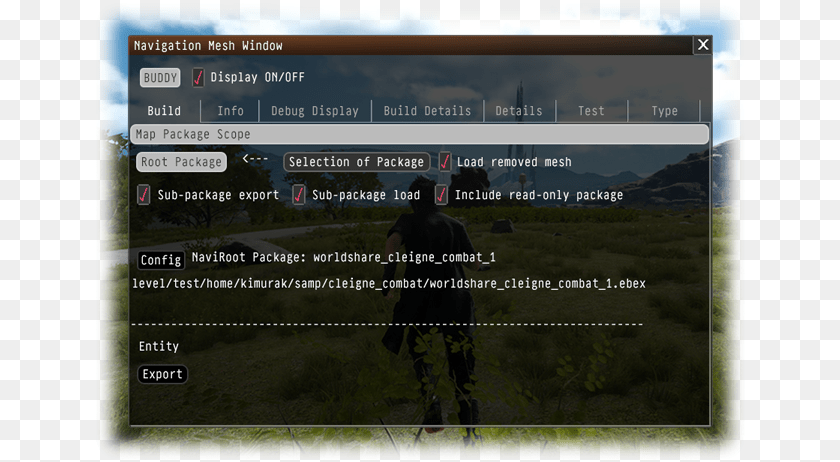The image size is (840, 462).
Task: Click the Entity label
Action: tap(159, 347)
